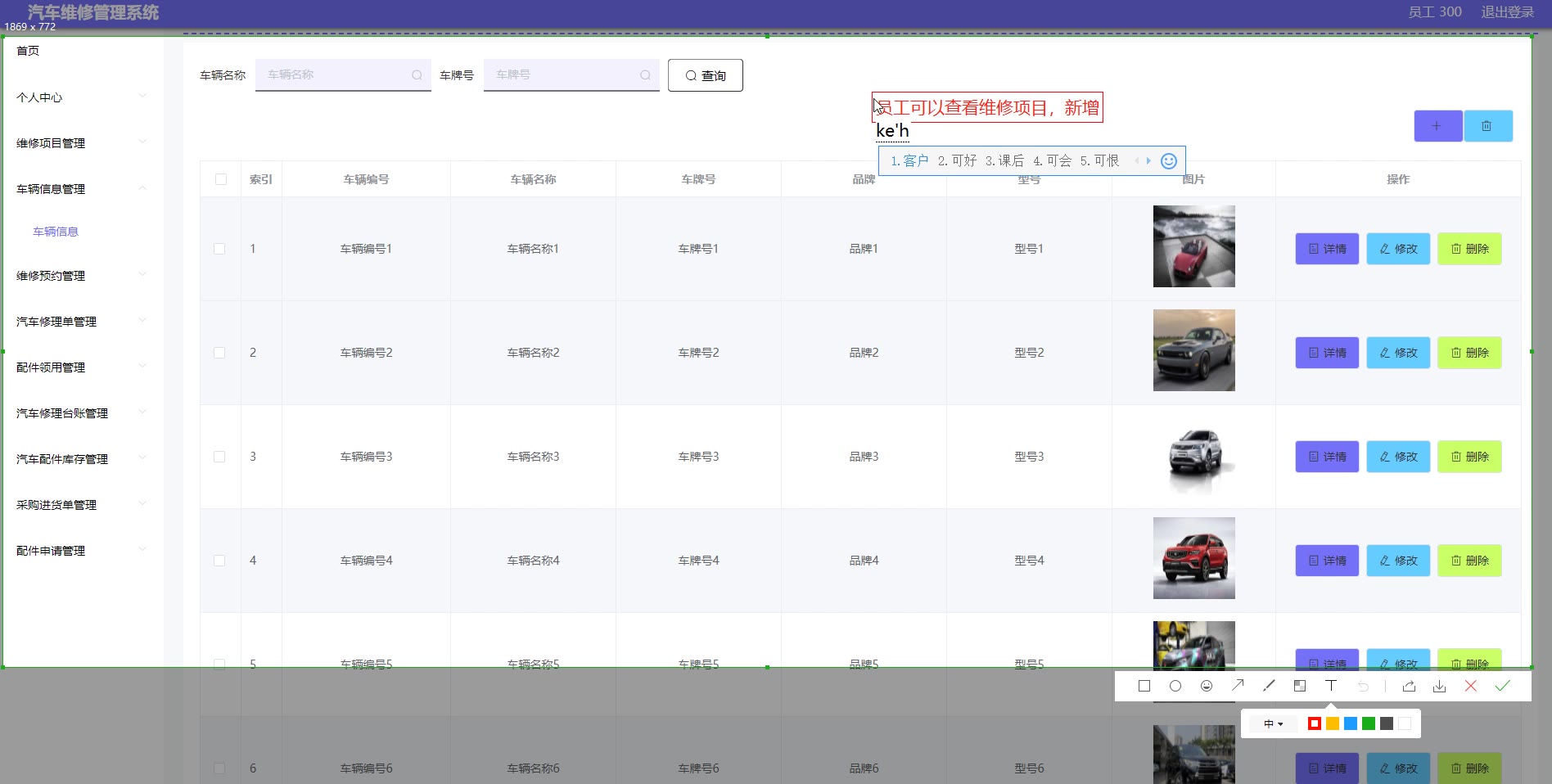Viewport: 1552px width, 784px height.
Task: Click the 查询 search button
Action: (x=705, y=75)
